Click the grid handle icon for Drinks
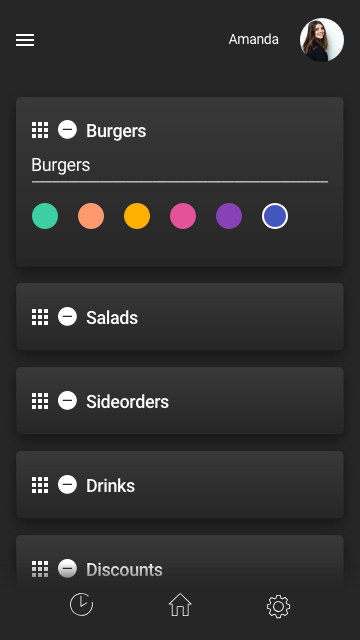Image resolution: width=360 pixels, height=640 pixels. [40, 485]
